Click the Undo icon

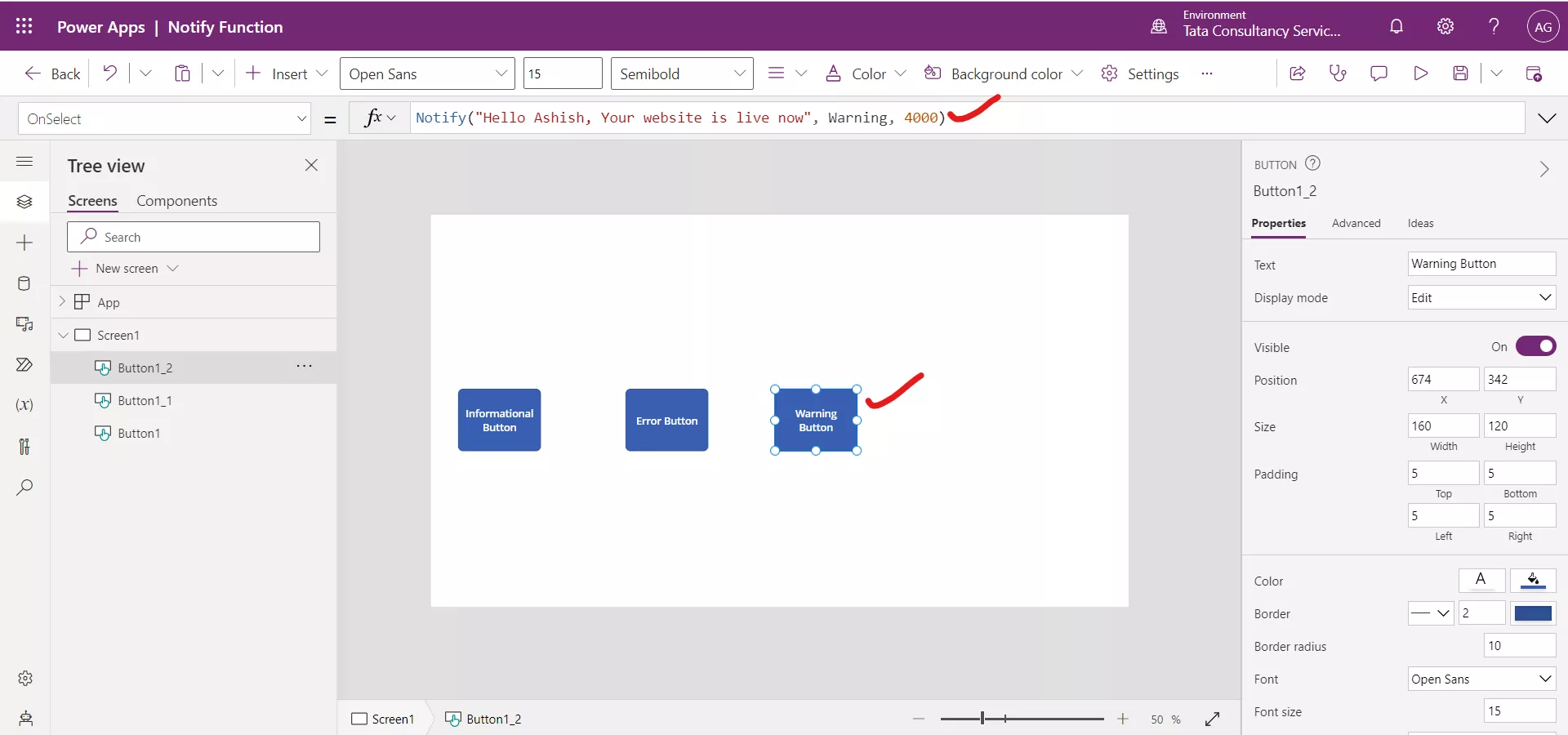tap(109, 73)
